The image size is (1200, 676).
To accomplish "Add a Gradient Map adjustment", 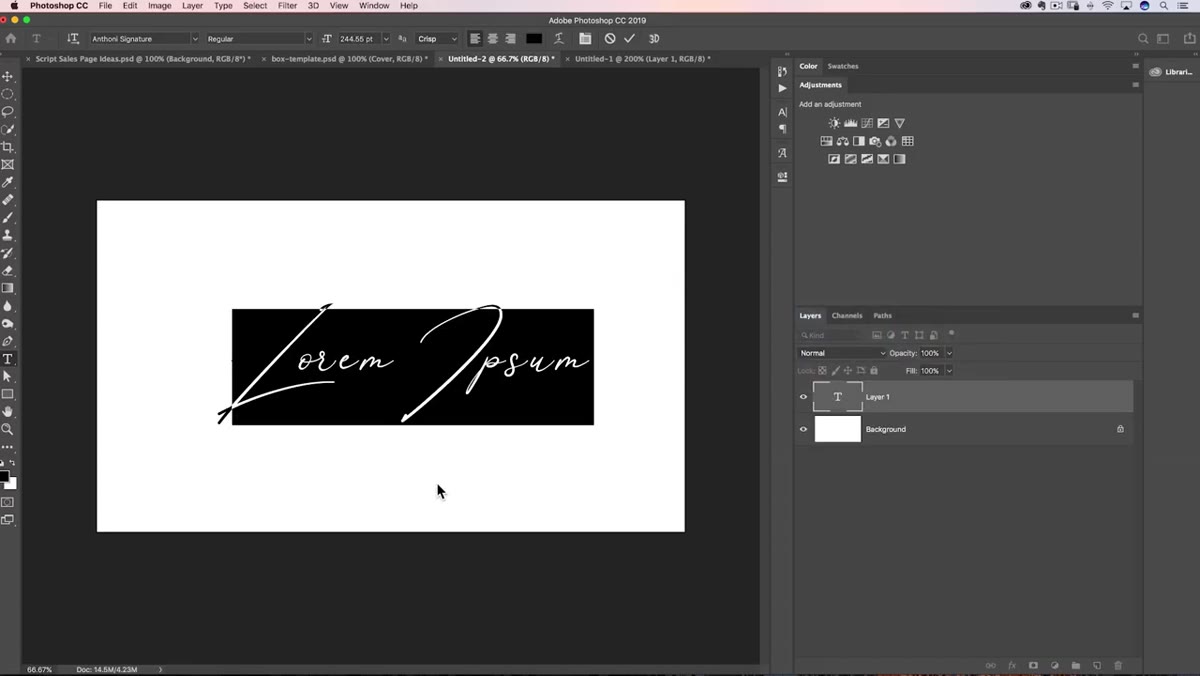I will pos(899,159).
